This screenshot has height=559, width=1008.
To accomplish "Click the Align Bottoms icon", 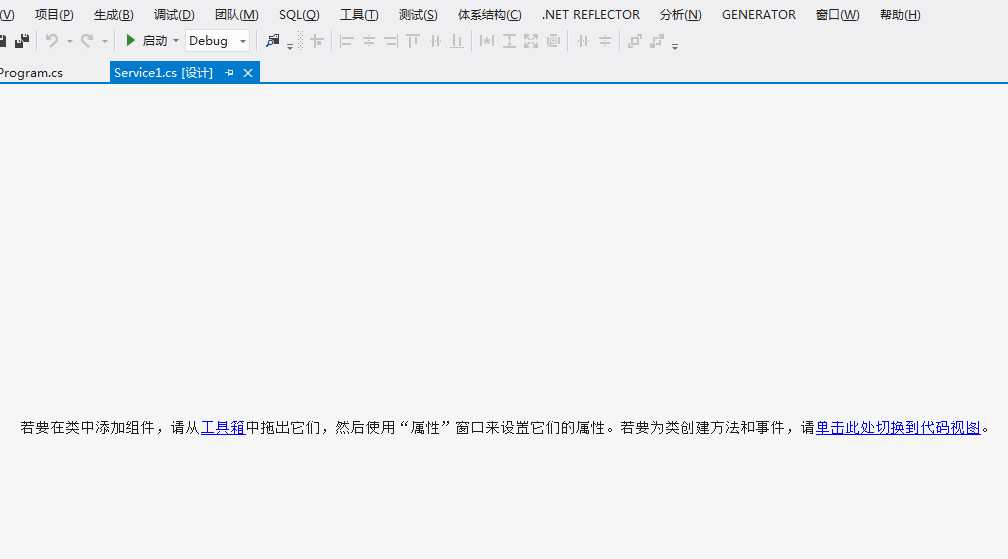I will pyautogui.click(x=456, y=41).
